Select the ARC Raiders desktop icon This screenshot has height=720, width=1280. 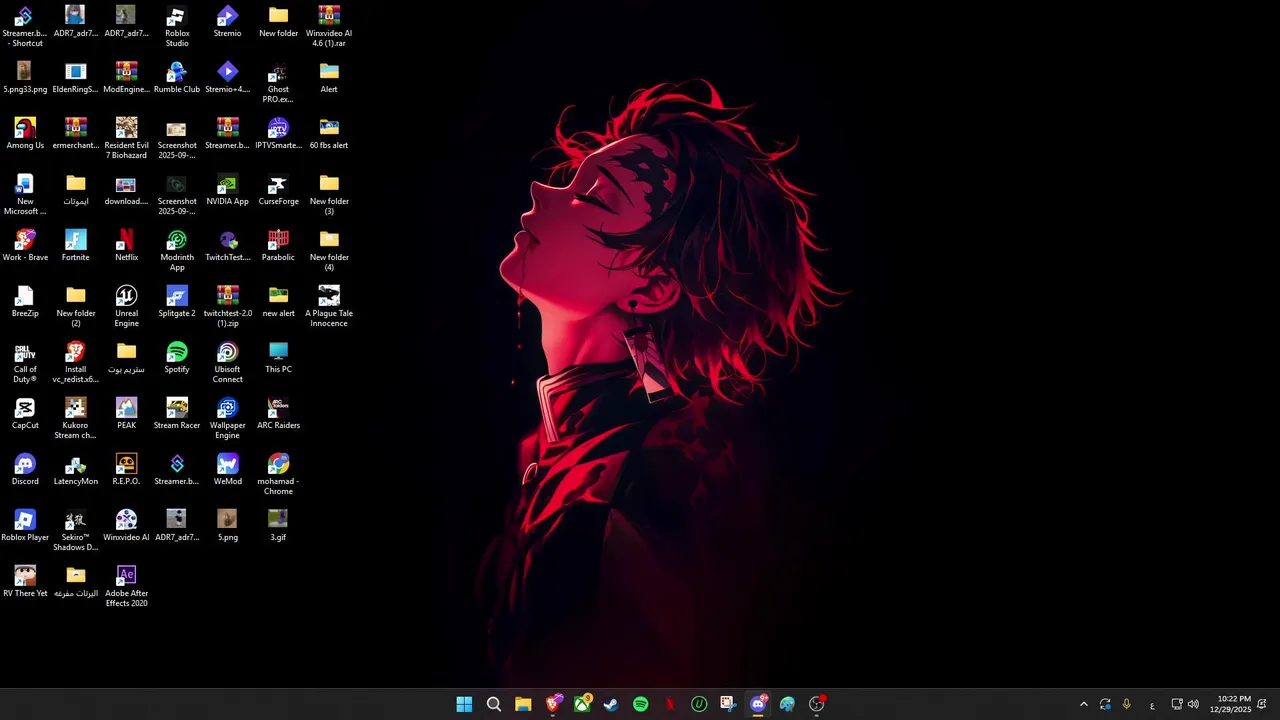click(278, 414)
